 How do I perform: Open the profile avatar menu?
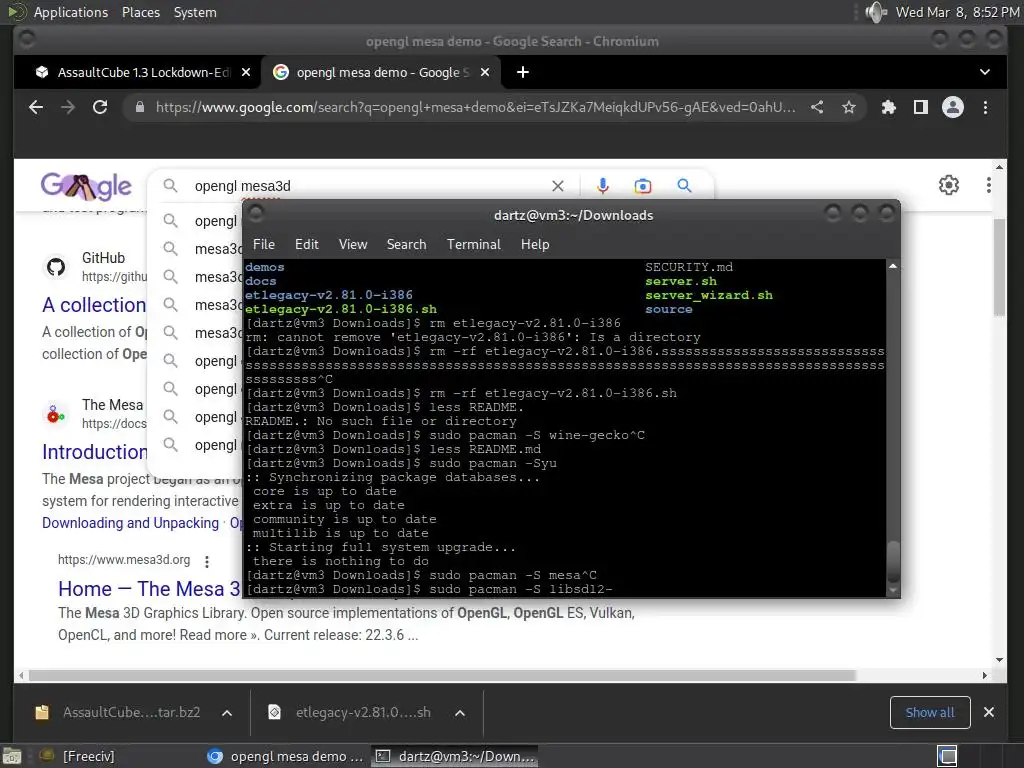point(953,107)
